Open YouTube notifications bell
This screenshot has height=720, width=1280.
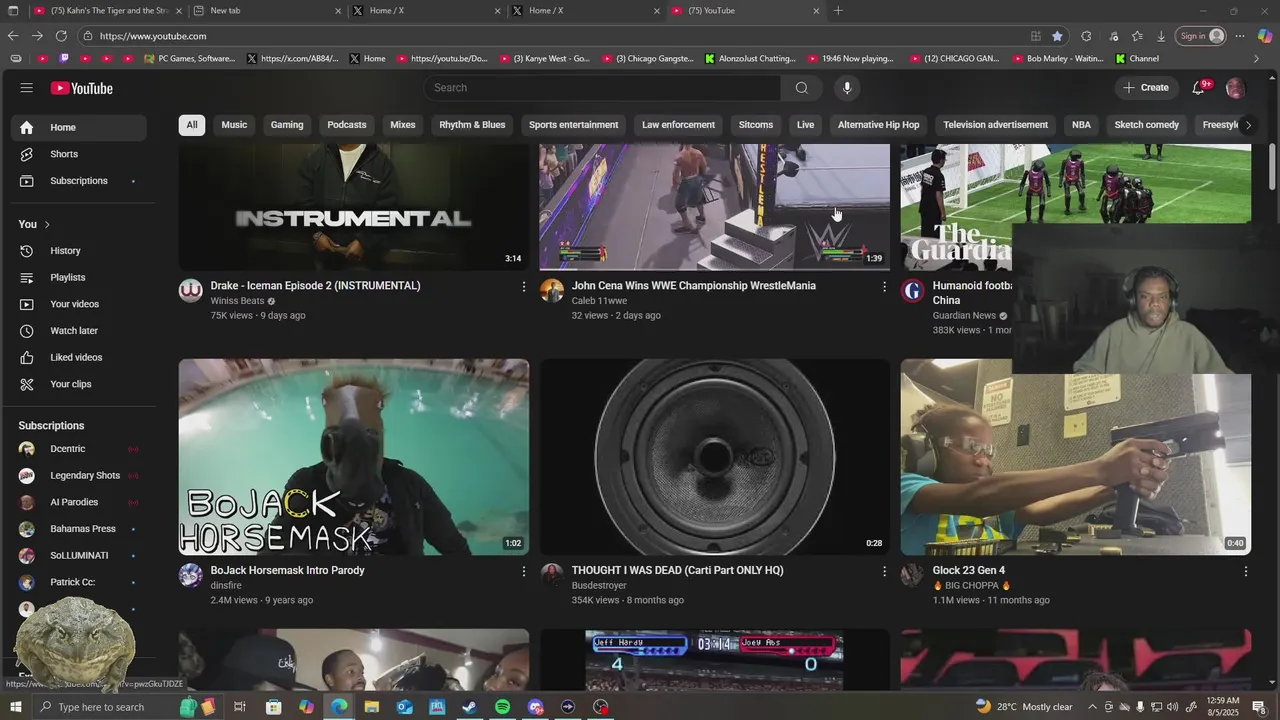[x=1198, y=88]
